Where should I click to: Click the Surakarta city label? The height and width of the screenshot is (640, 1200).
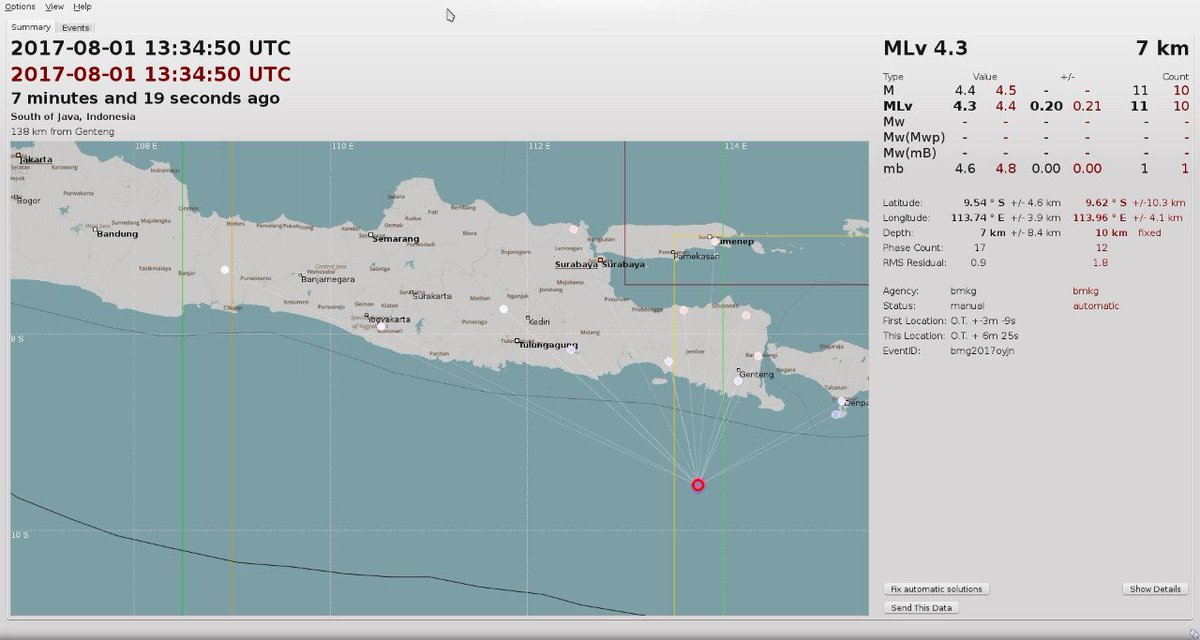pyautogui.click(x=432, y=297)
